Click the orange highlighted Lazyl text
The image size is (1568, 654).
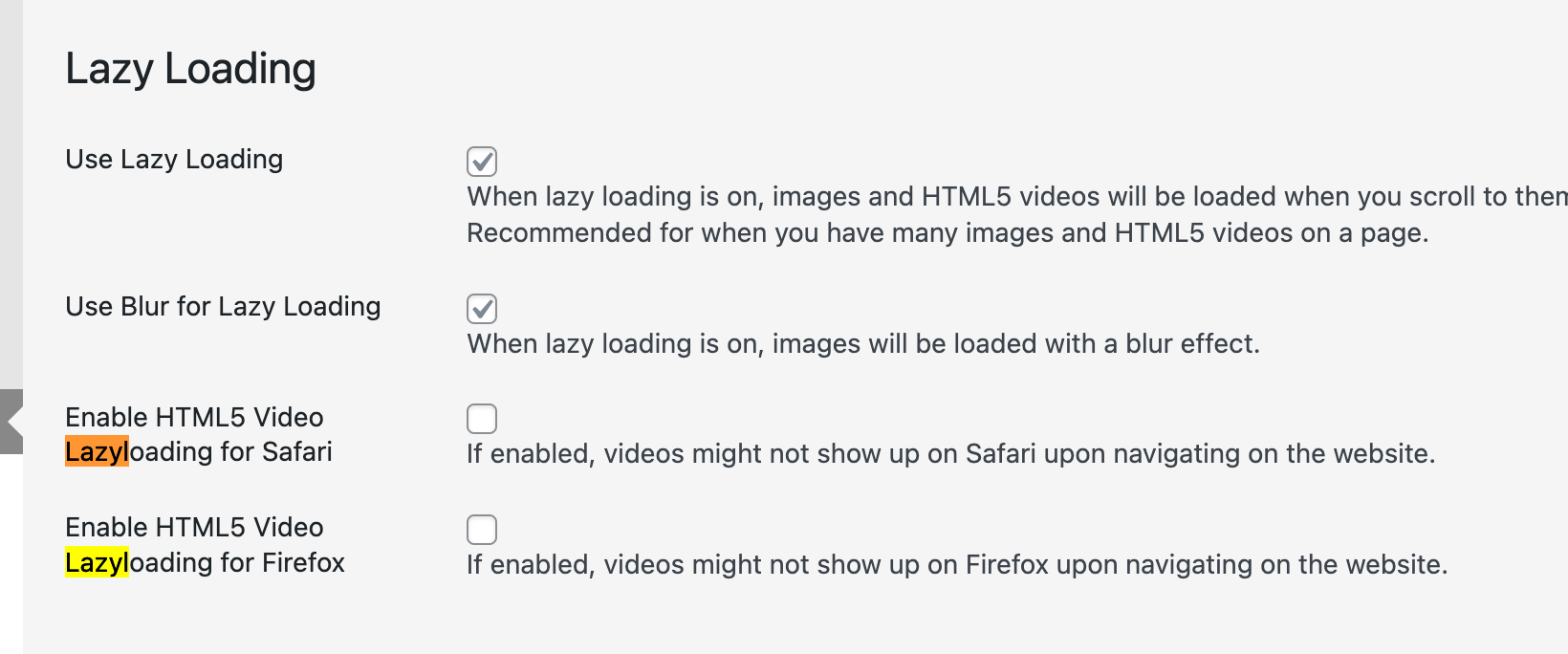[x=97, y=451]
